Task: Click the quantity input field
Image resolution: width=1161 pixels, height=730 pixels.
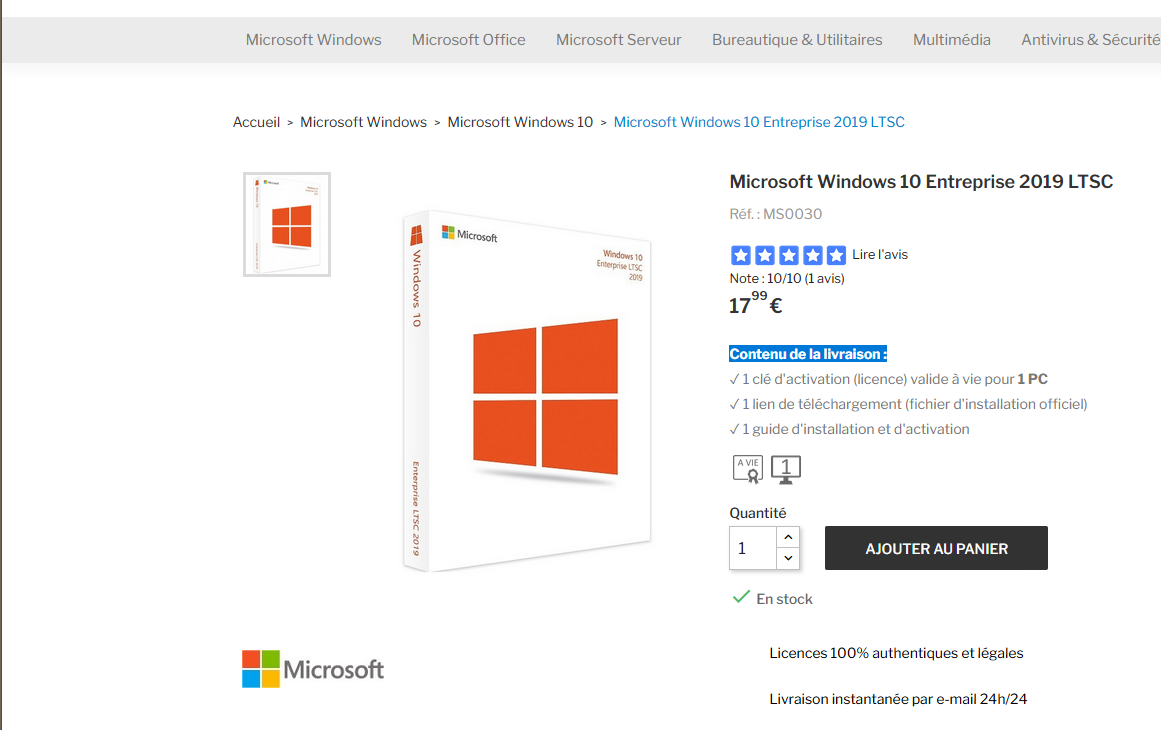Action: (752, 548)
